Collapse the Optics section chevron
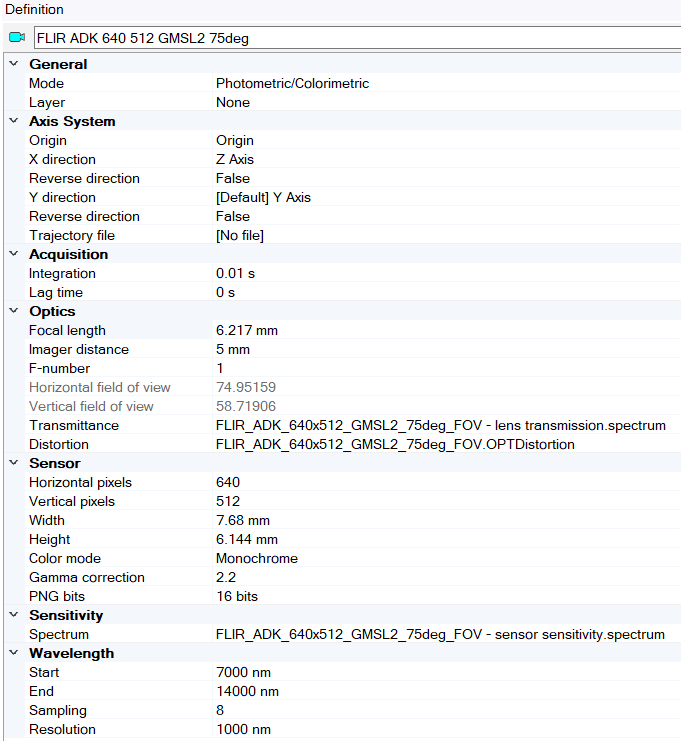681x741 pixels. pyautogui.click(x=13, y=311)
